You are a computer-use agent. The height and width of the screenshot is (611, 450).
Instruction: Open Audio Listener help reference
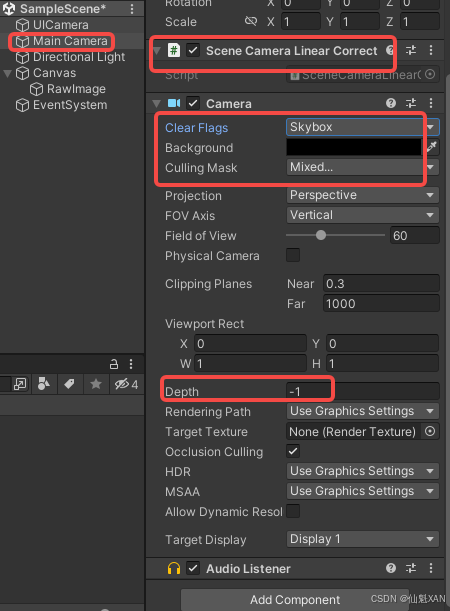(391, 568)
